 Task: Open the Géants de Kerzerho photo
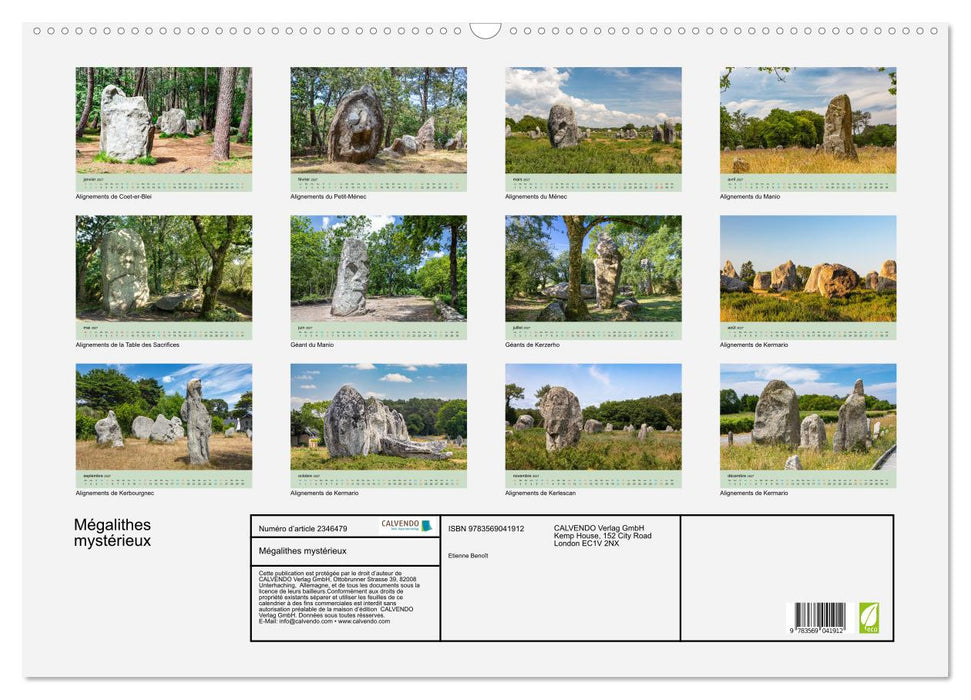point(593,268)
